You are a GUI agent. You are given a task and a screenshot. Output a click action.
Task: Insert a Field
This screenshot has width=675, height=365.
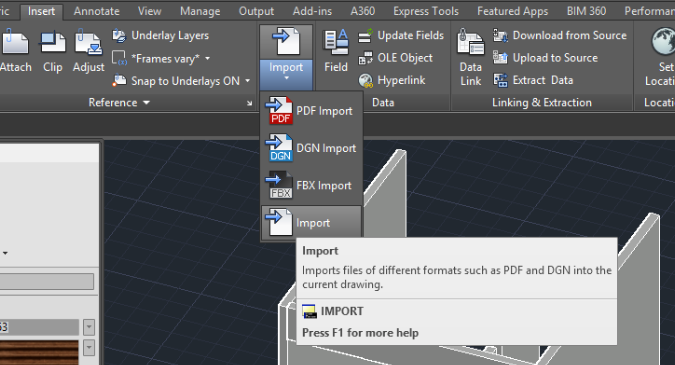[336, 50]
